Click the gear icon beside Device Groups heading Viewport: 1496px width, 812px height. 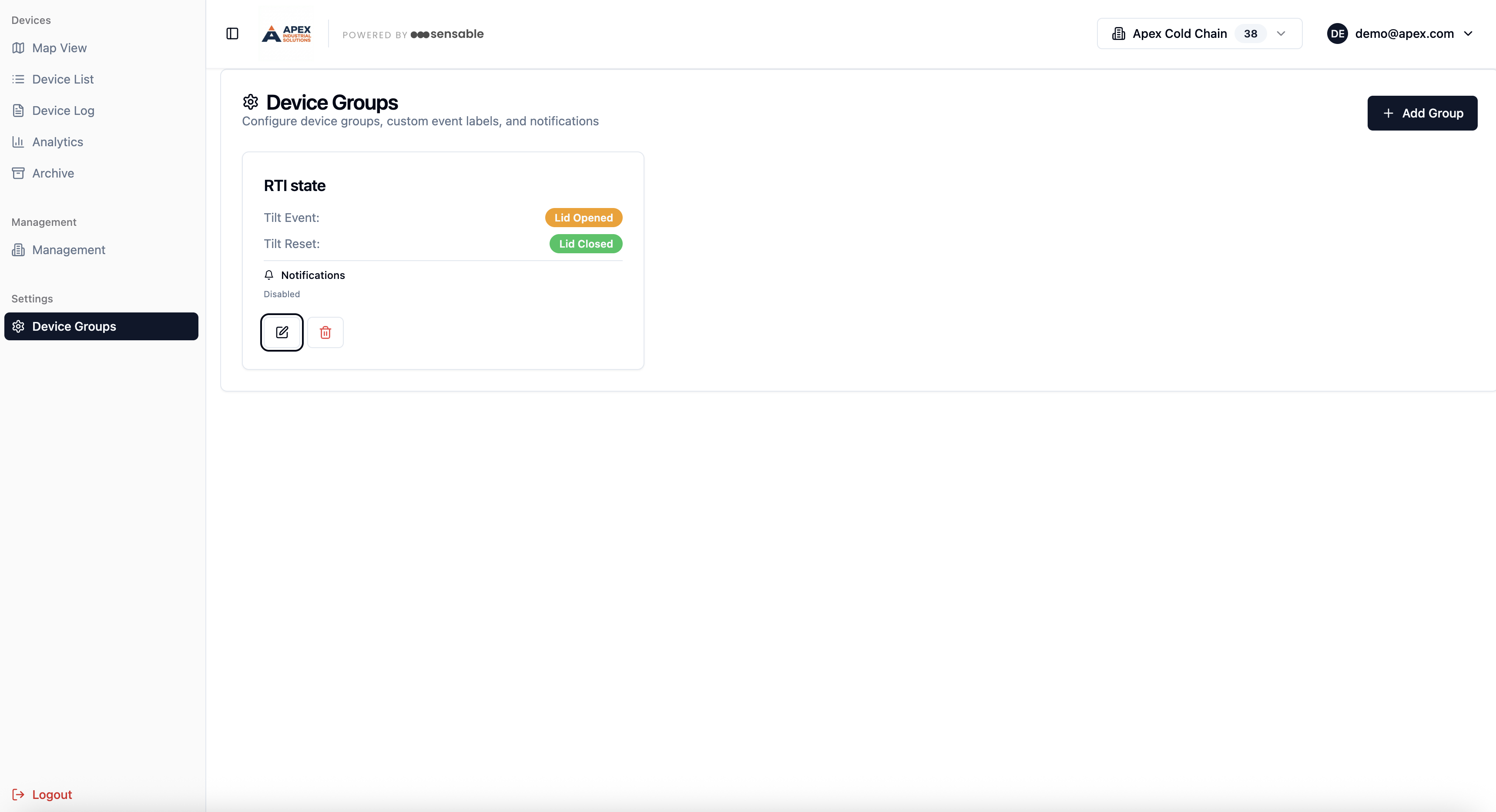point(250,102)
